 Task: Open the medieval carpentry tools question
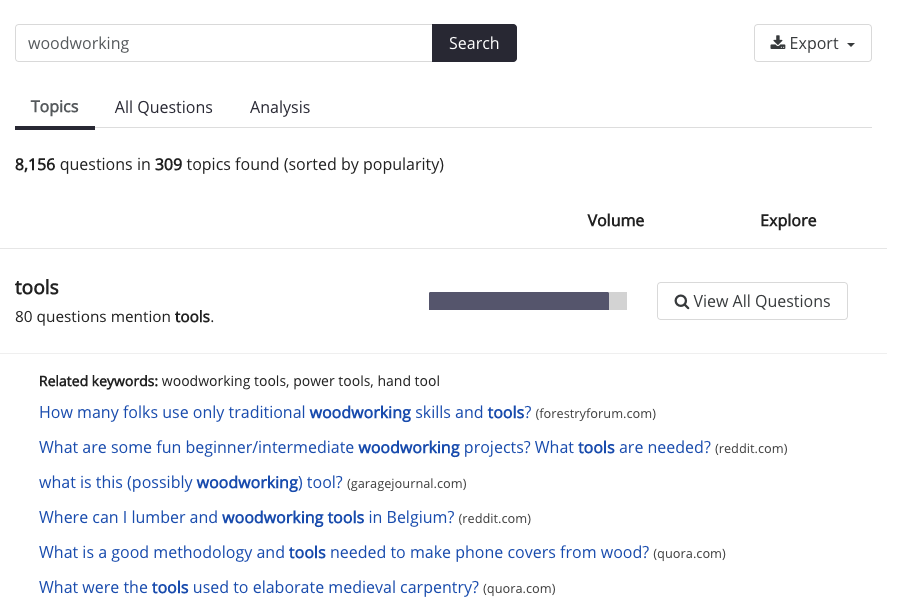[258, 587]
